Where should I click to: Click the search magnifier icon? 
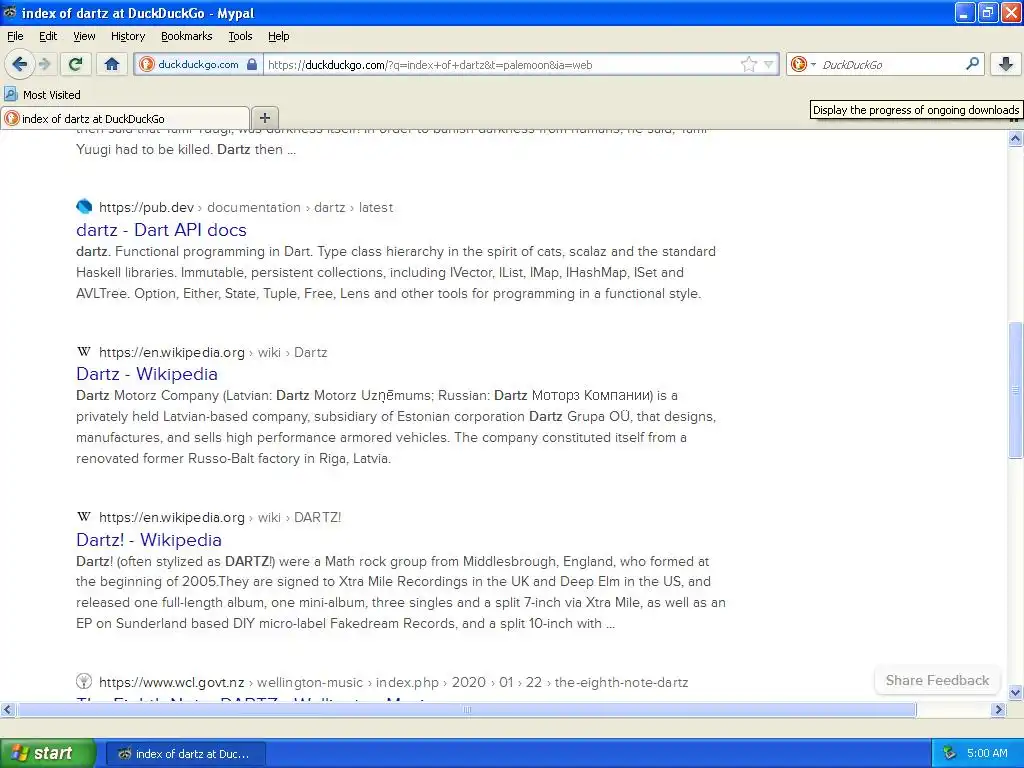[x=972, y=63]
